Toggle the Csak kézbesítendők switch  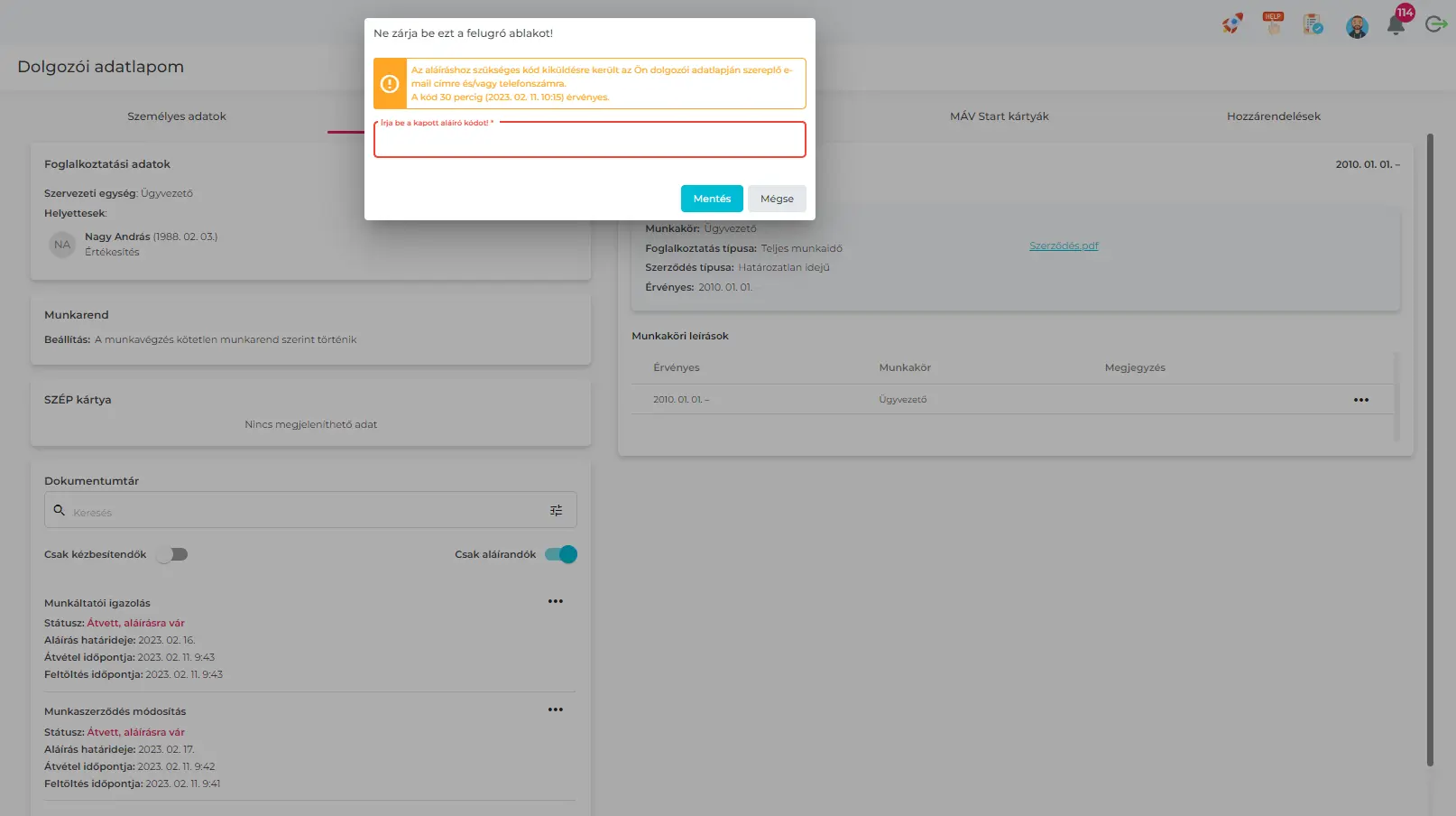coord(171,554)
